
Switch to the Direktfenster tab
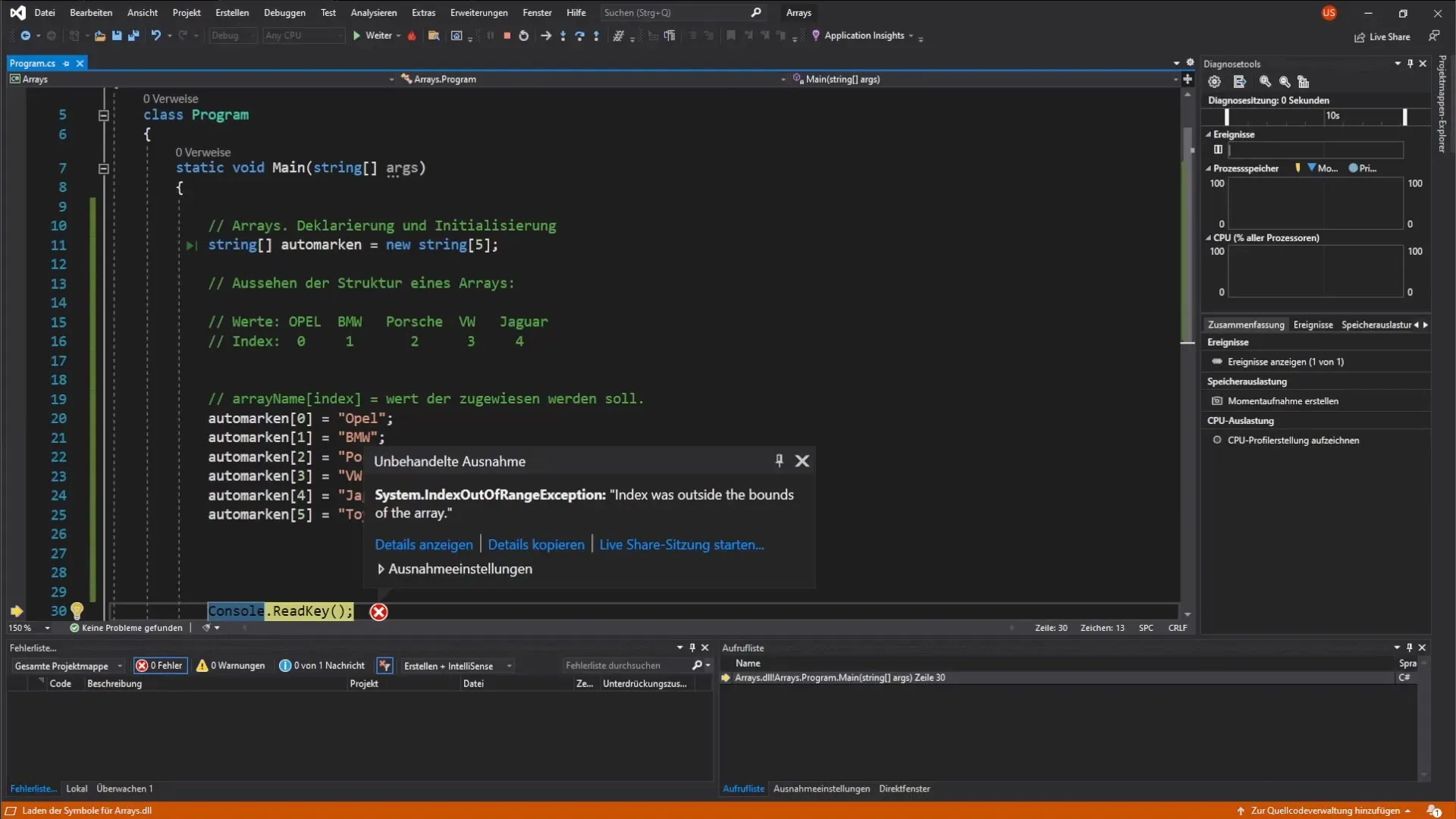click(x=904, y=789)
